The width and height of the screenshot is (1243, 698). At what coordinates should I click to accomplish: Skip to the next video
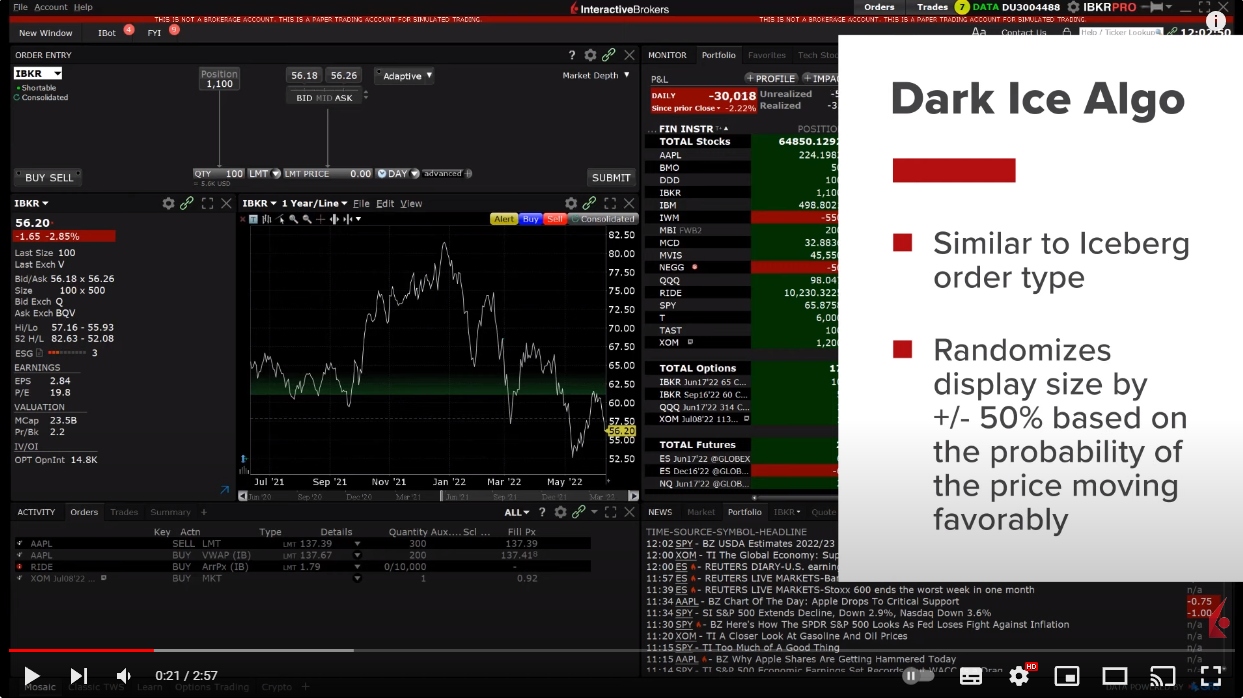(79, 676)
